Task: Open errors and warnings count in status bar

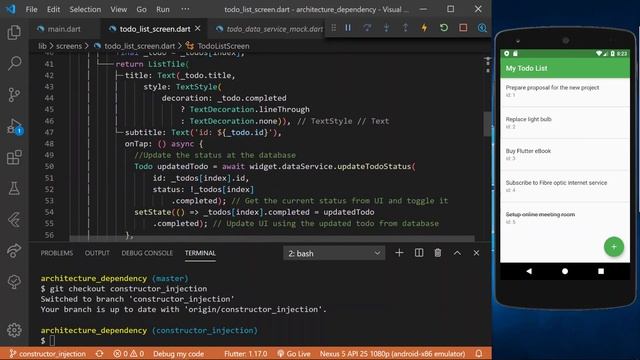Action: pyautogui.click(x=128, y=354)
